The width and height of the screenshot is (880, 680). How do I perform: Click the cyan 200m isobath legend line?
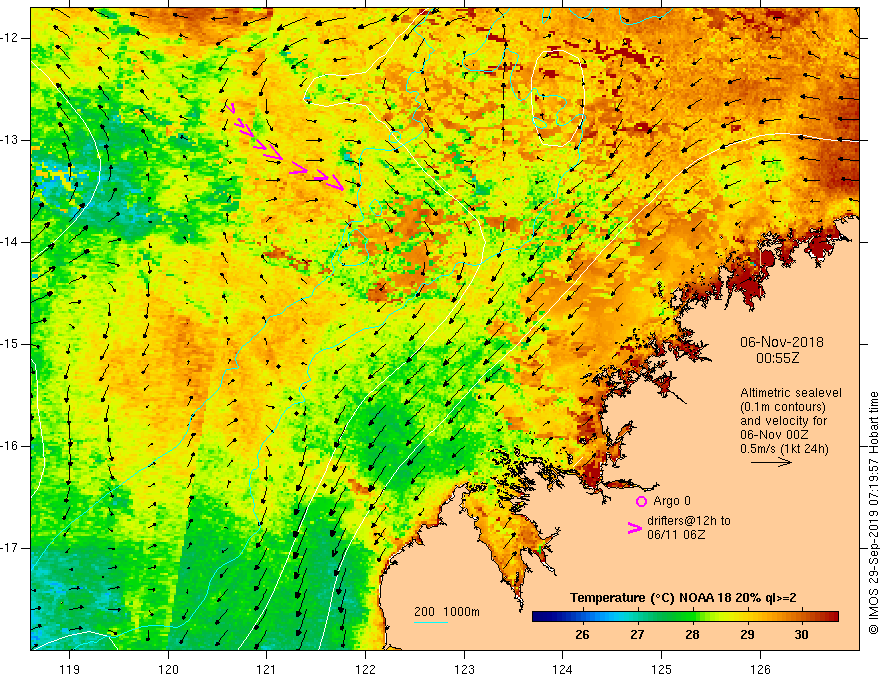(430, 622)
